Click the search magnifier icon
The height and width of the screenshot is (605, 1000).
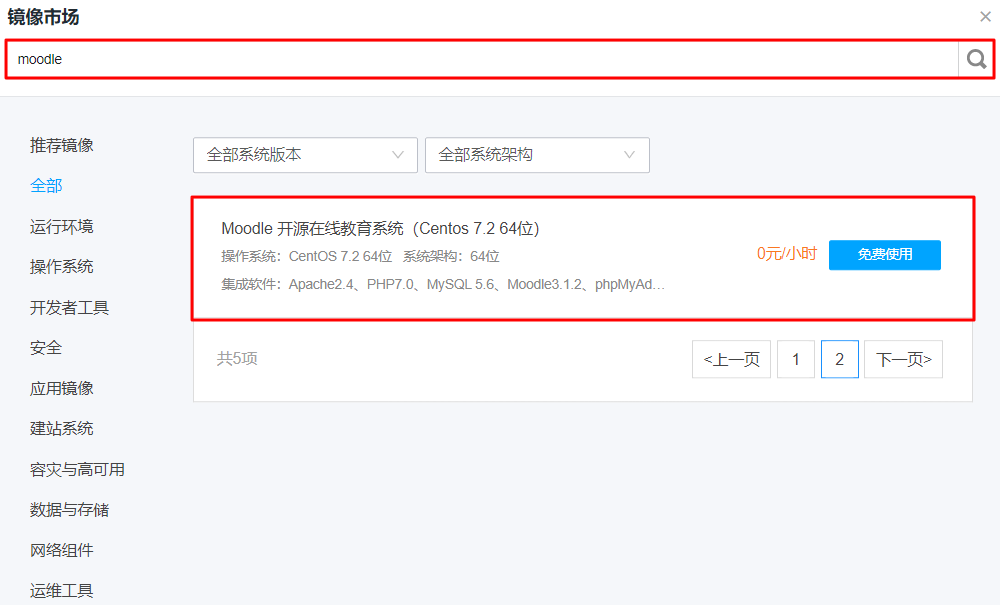976,59
